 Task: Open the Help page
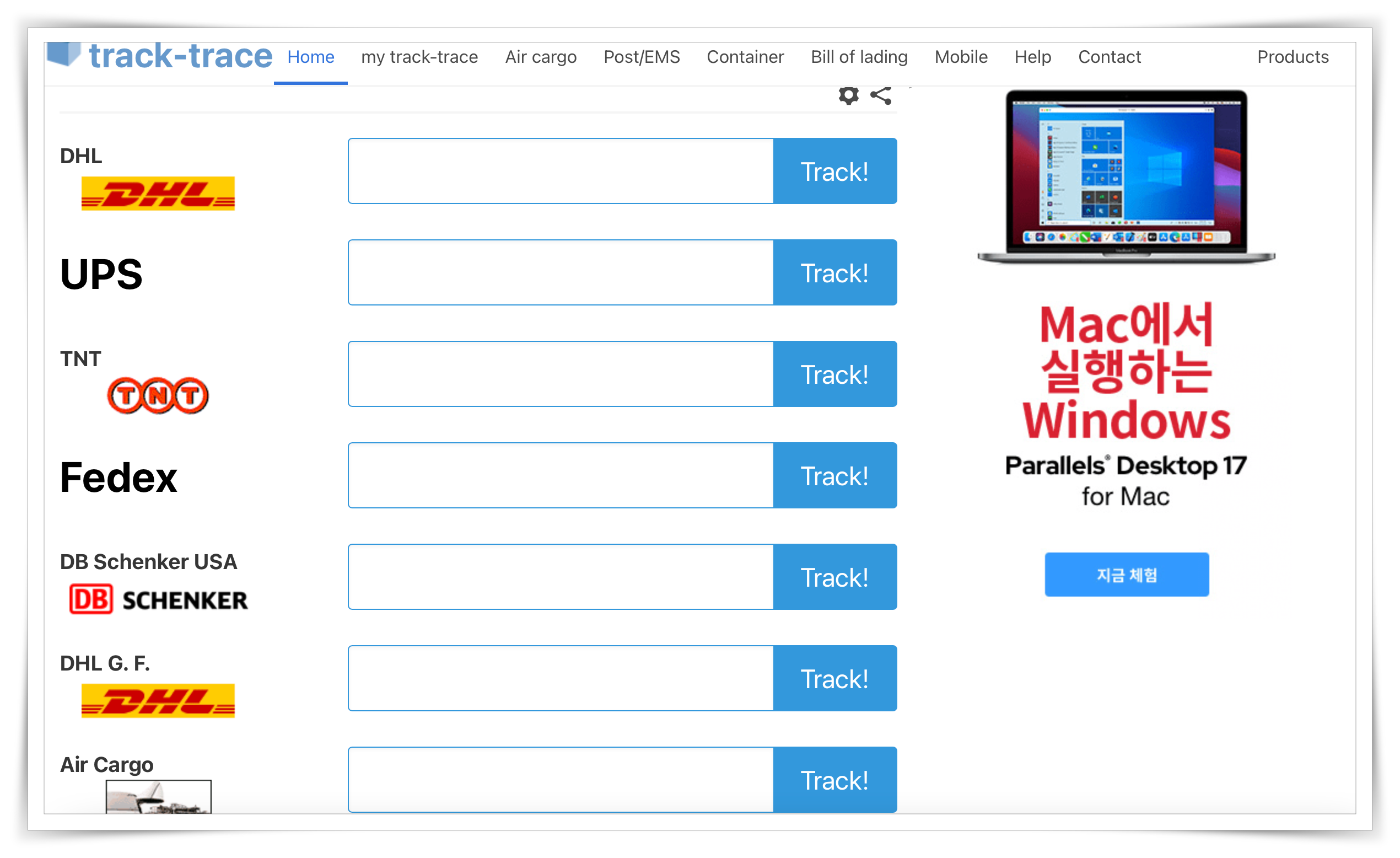(x=1032, y=57)
